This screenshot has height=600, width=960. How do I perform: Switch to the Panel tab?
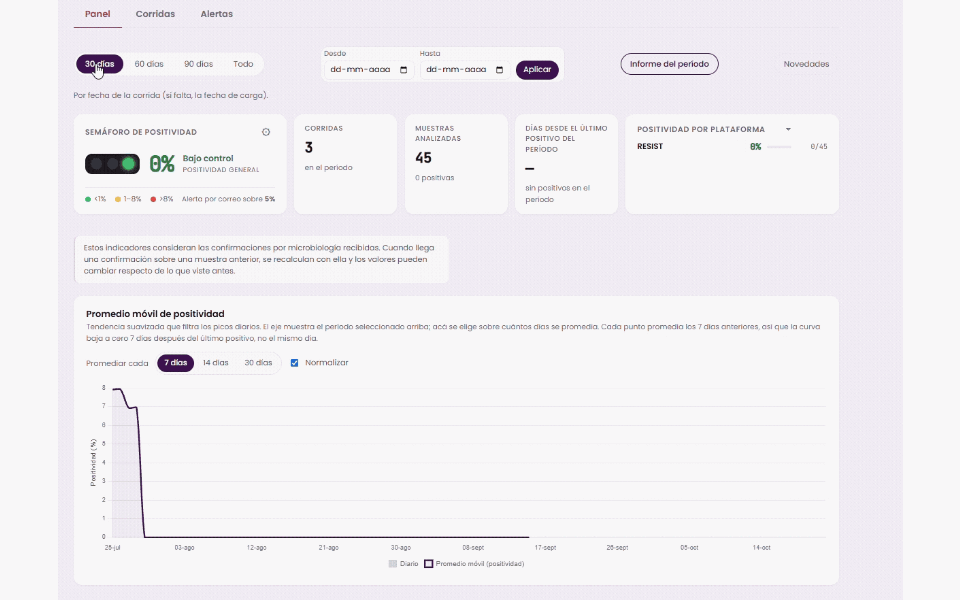click(x=97, y=14)
